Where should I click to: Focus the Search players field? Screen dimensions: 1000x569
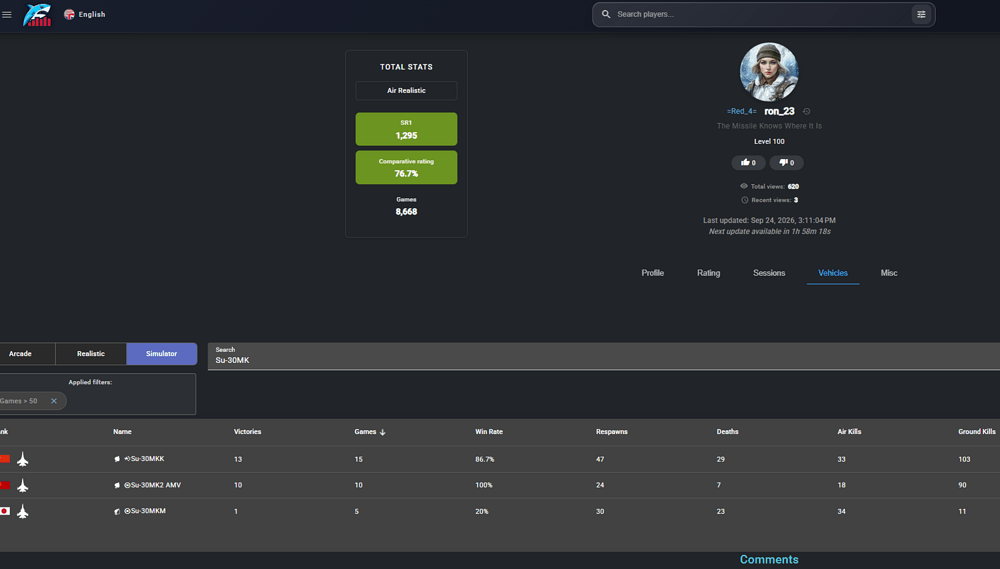pos(762,14)
